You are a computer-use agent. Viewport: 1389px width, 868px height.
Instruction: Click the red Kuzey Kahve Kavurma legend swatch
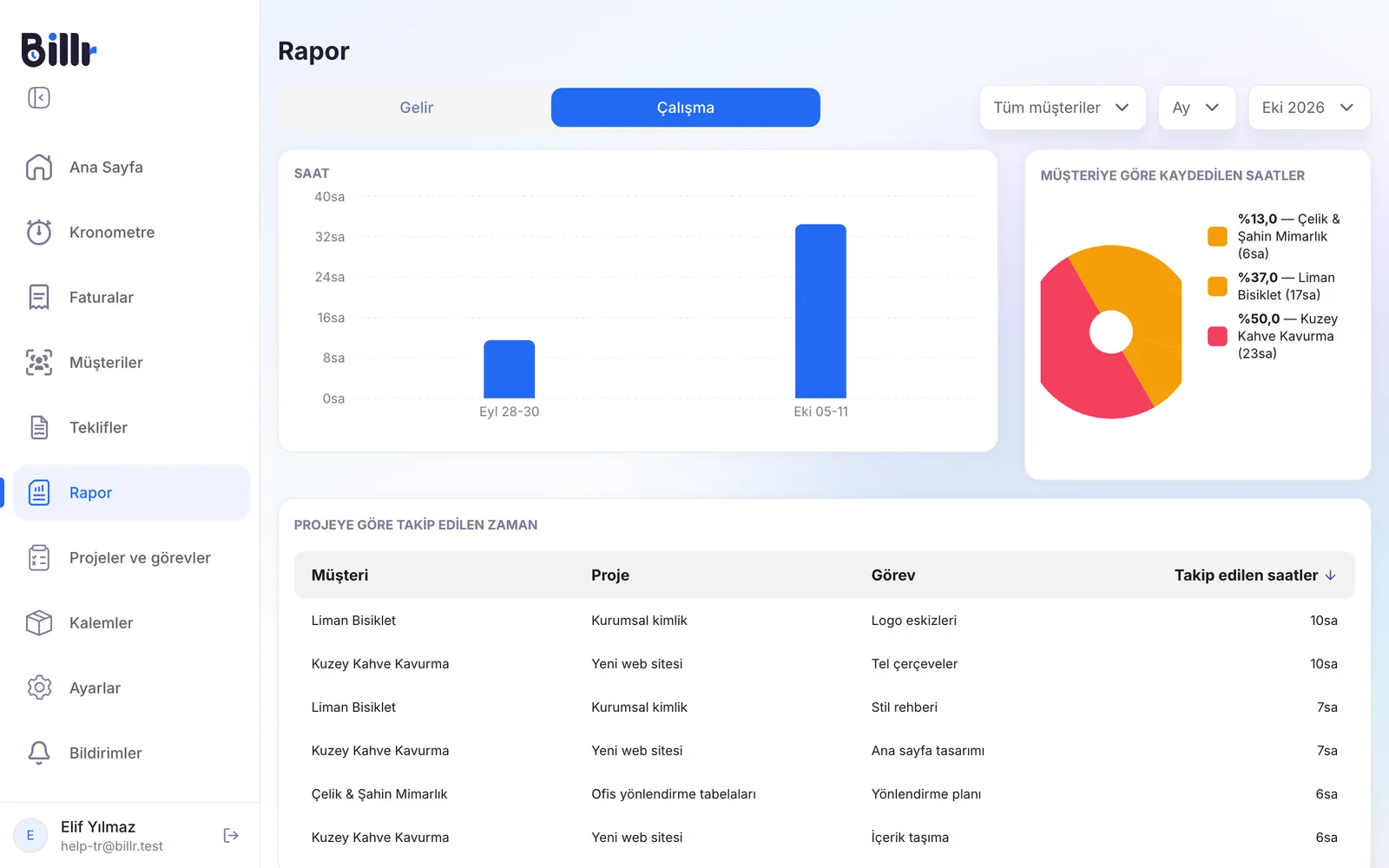[x=1217, y=336]
